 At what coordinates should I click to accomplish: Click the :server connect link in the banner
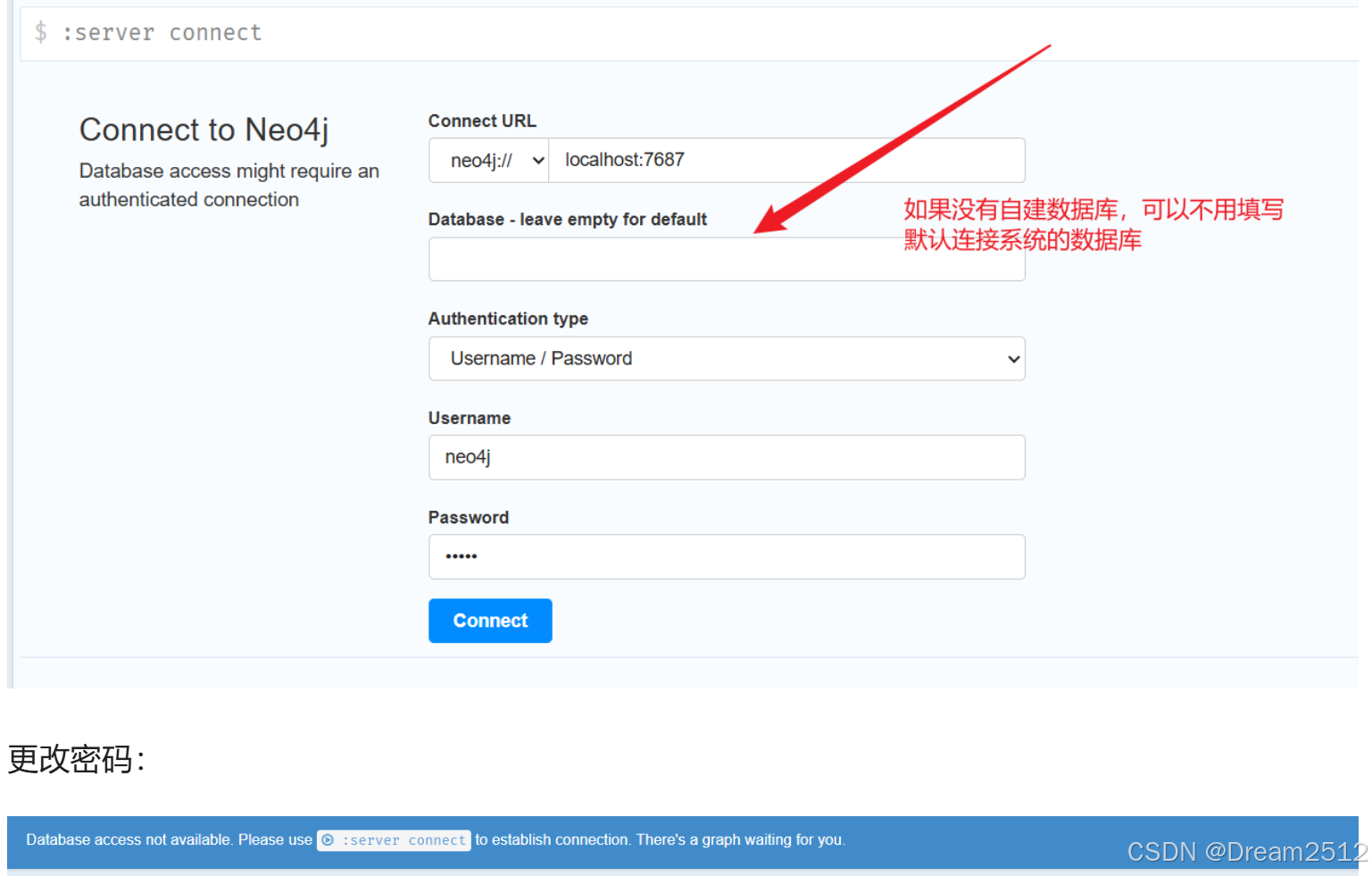tap(394, 840)
